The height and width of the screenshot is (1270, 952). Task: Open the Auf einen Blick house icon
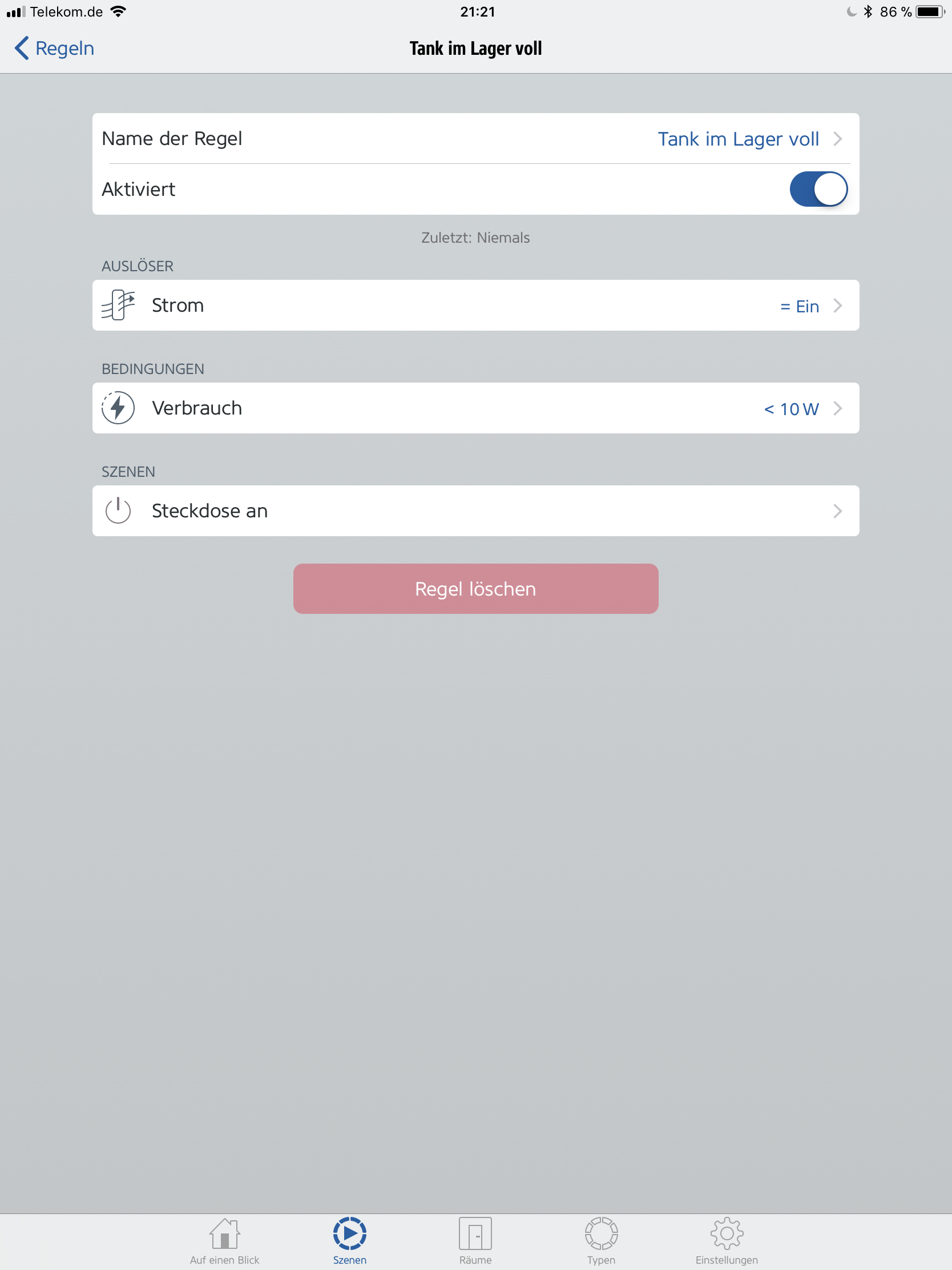pos(224,1233)
